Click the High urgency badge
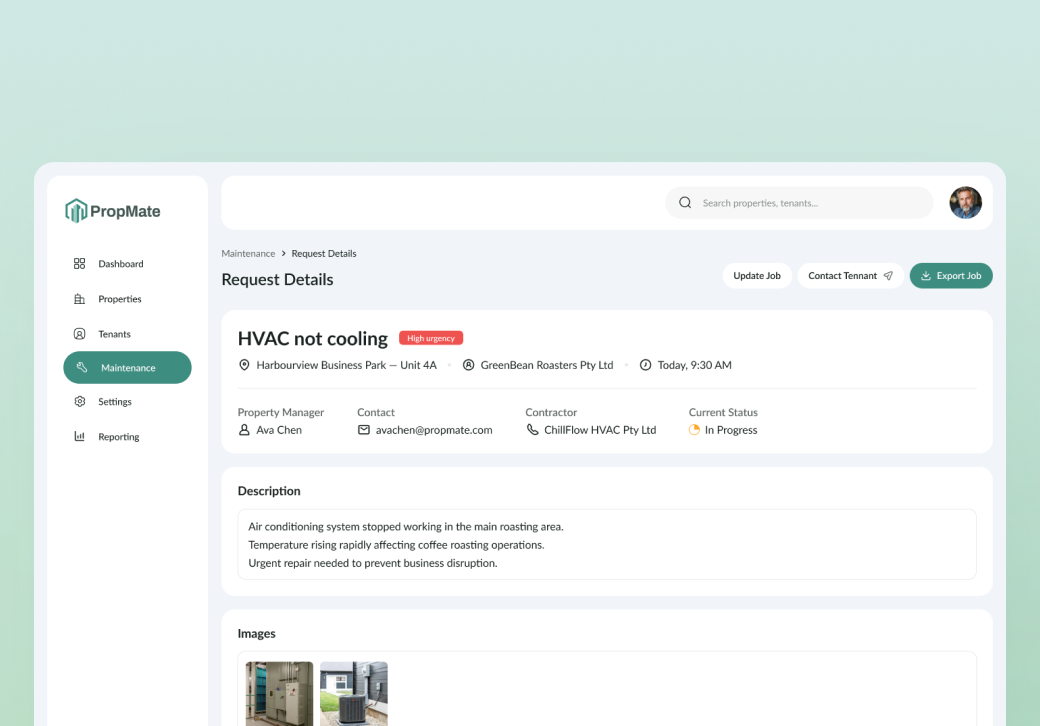The width and height of the screenshot is (1040, 726). pyautogui.click(x=431, y=338)
